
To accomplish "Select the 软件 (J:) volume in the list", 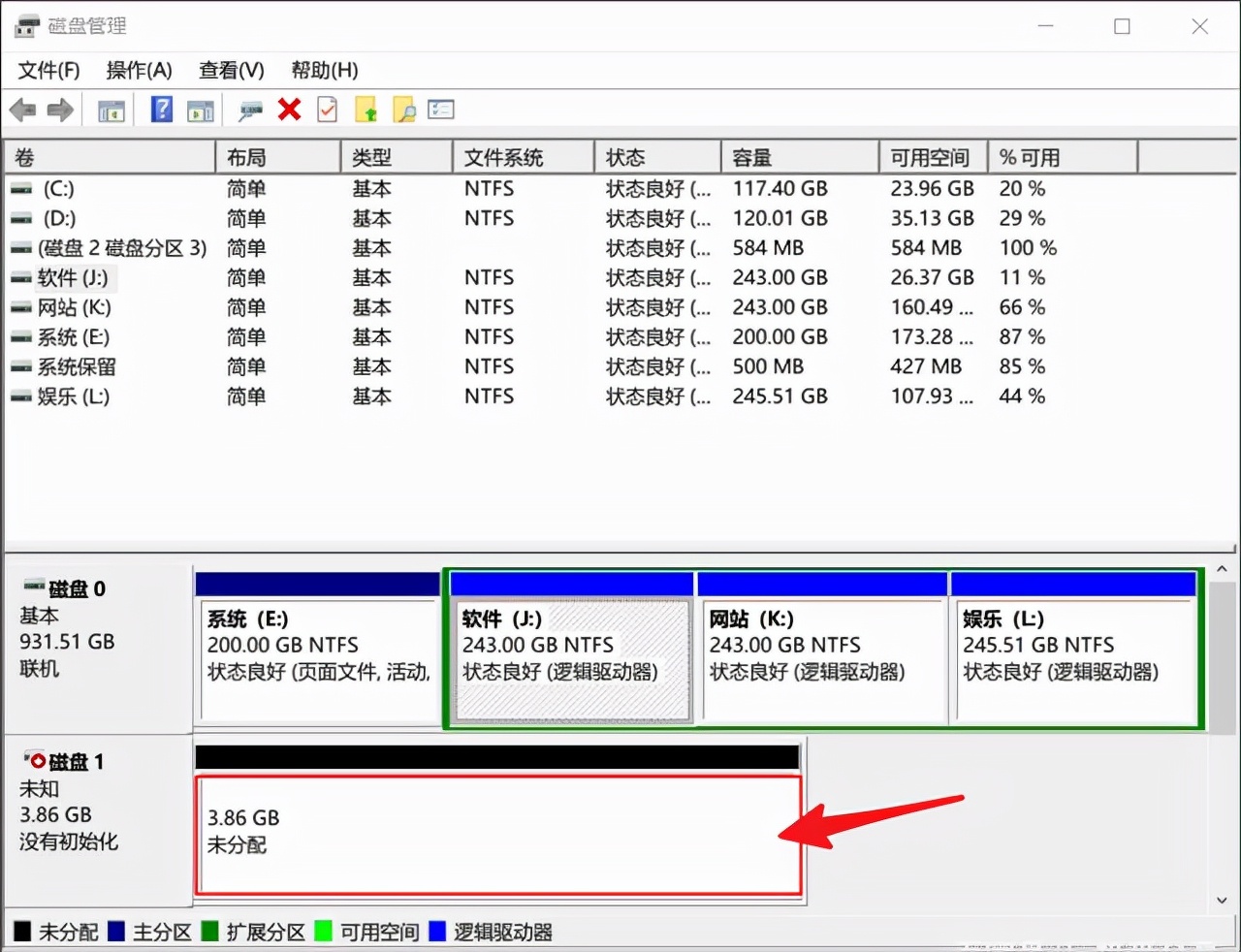I will [x=75, y=278].
